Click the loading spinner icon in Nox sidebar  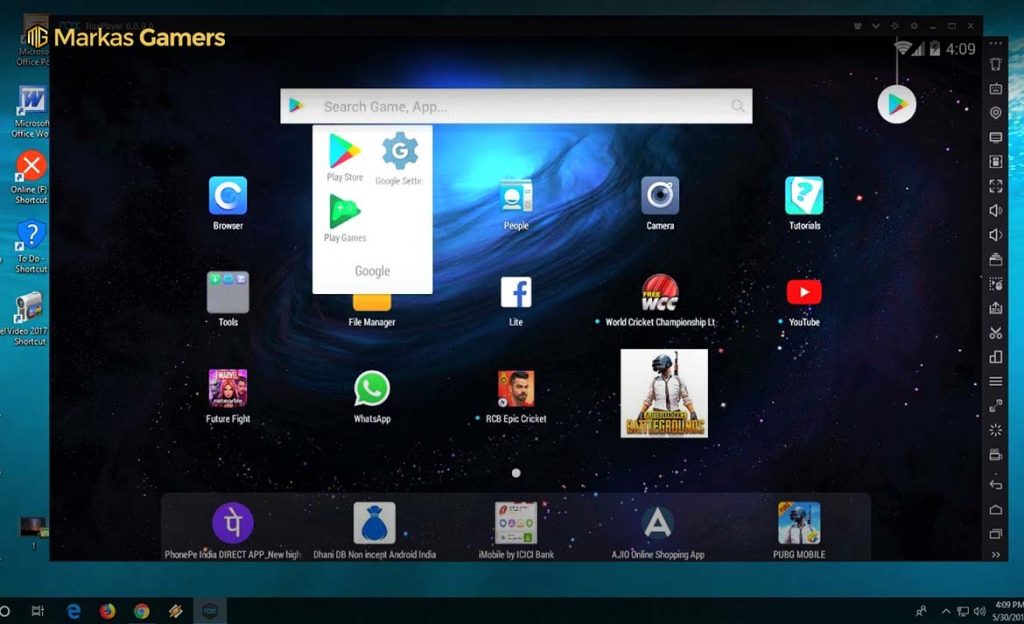click(995, 430)
